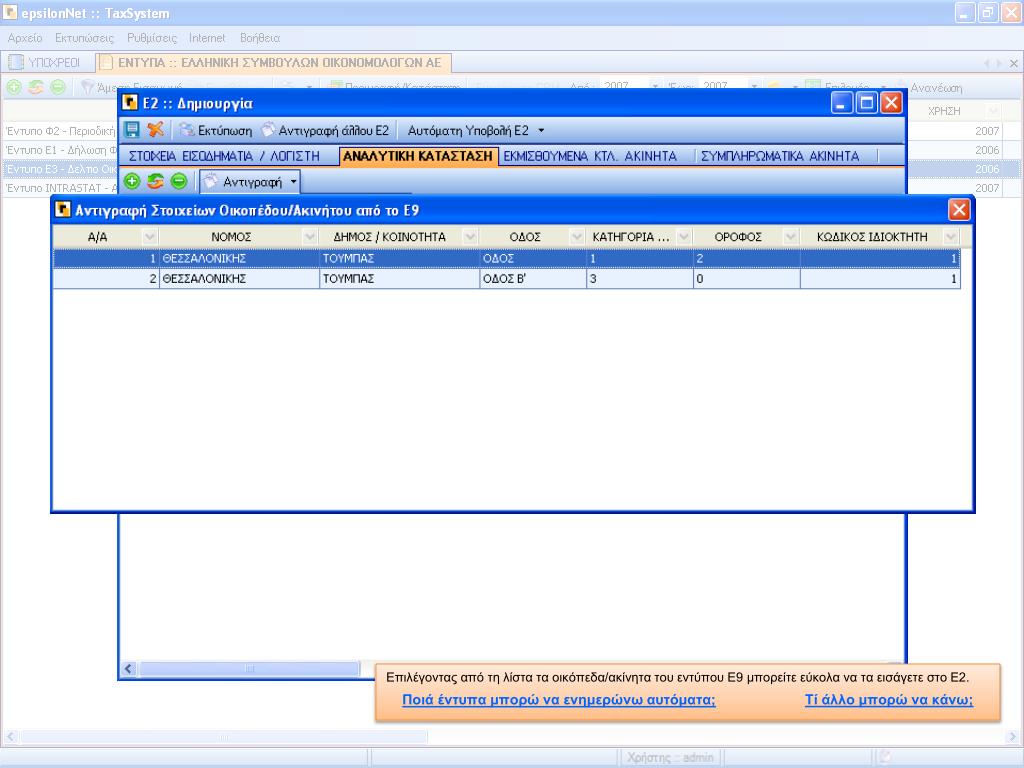Image resolution: width=1024 pixels, height=768 pixels.
Task: Open the ΟΔΟΣ column filter dropdown
Action: tap(577, 236)
